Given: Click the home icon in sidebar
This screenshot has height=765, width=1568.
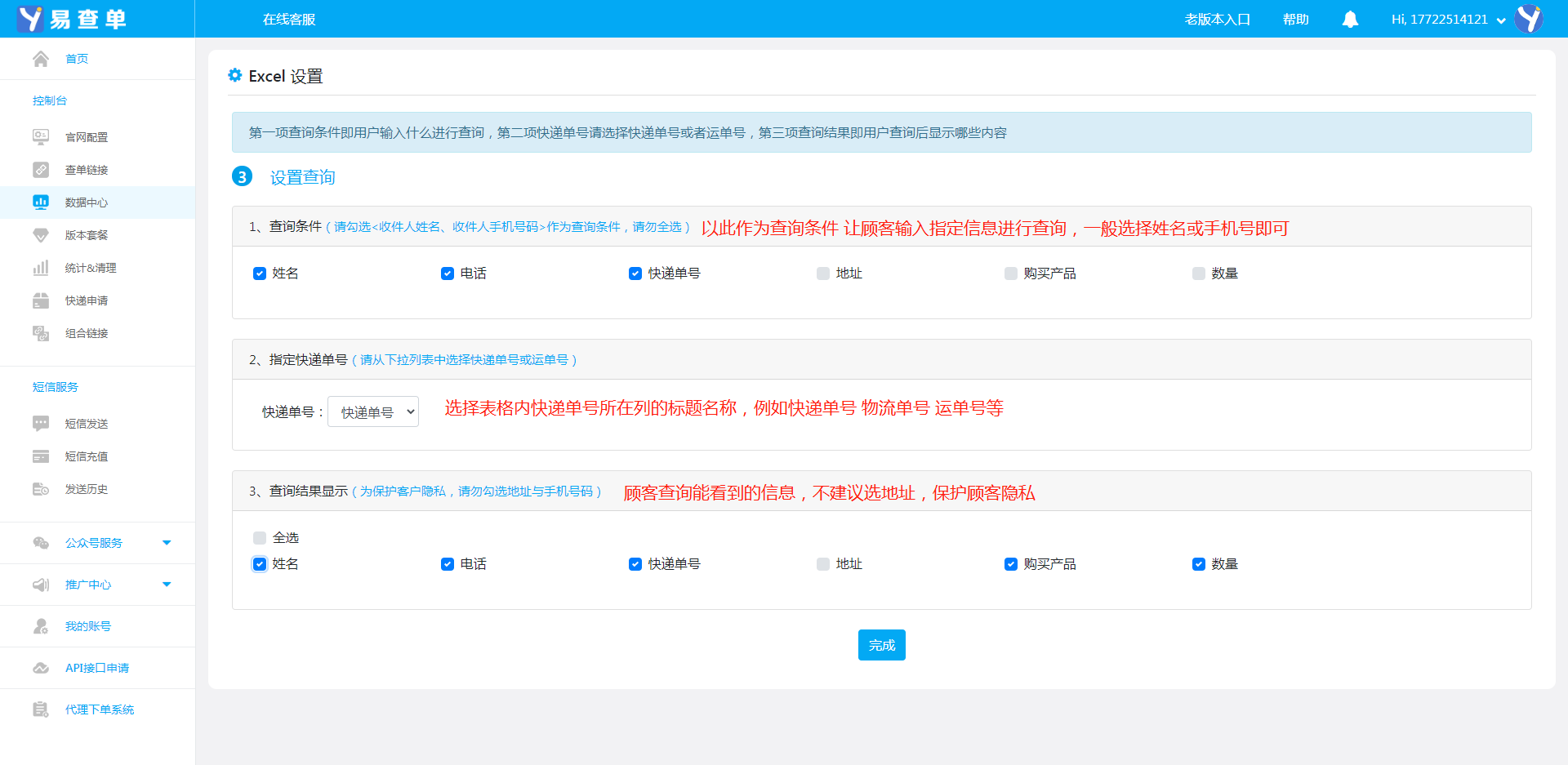Looking at the screenshot, I should pyautogui.click(x=41, y=59).
